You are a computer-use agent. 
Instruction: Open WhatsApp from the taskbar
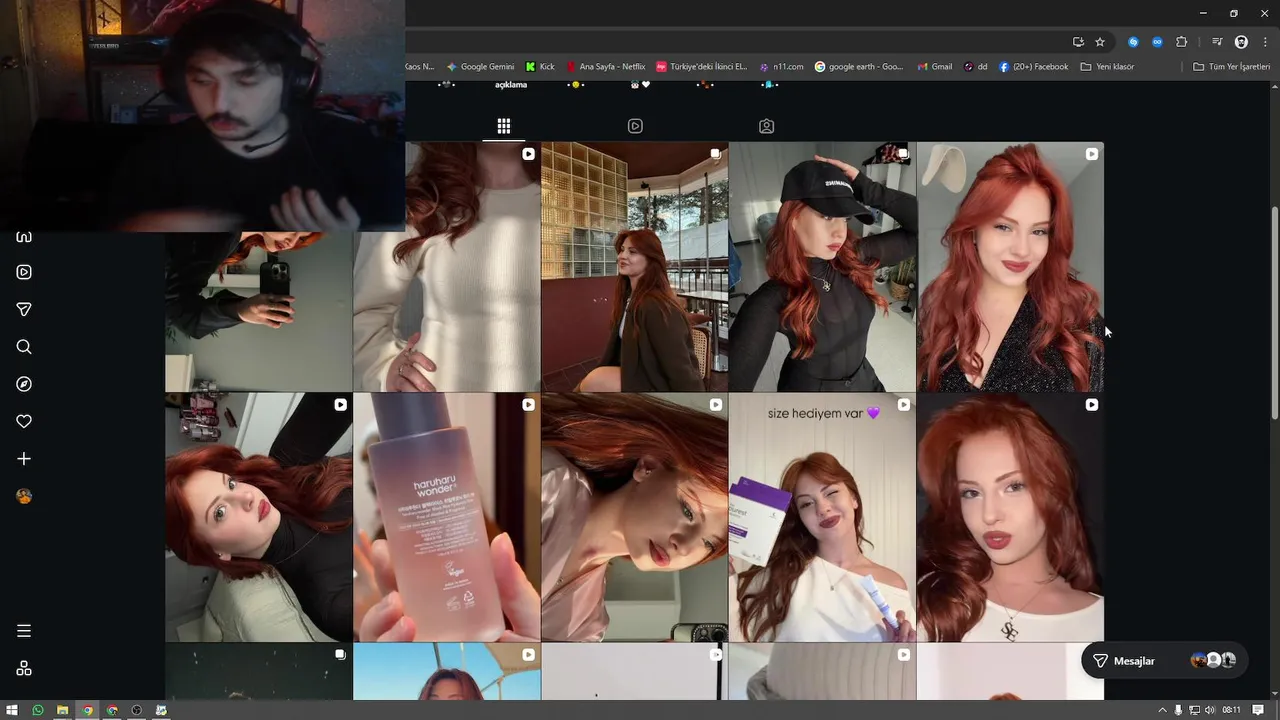click(x=38, y=710)
